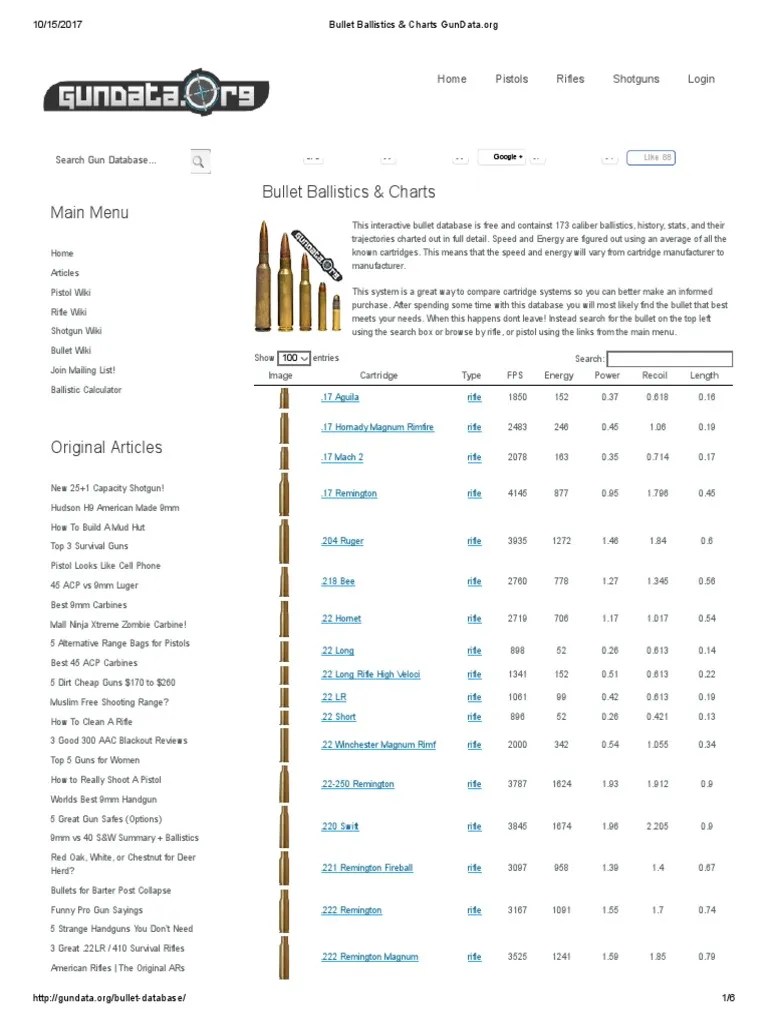Viewport: 768px width, 1024px height.
Task: Open Bullet Wiki in Main Menu
Action: pyautogui.click(x=71, y=351)
